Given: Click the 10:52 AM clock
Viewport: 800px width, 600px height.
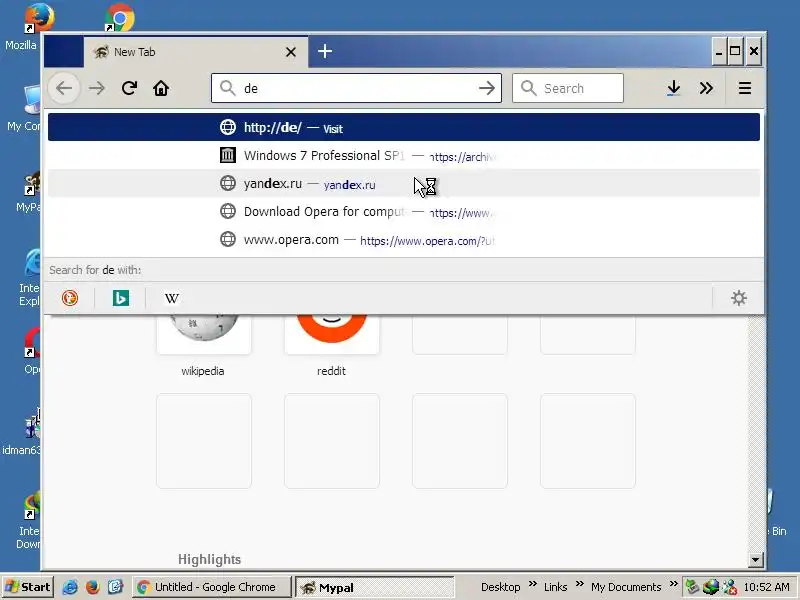Looking at the screenshot, I should click(767, 587).
